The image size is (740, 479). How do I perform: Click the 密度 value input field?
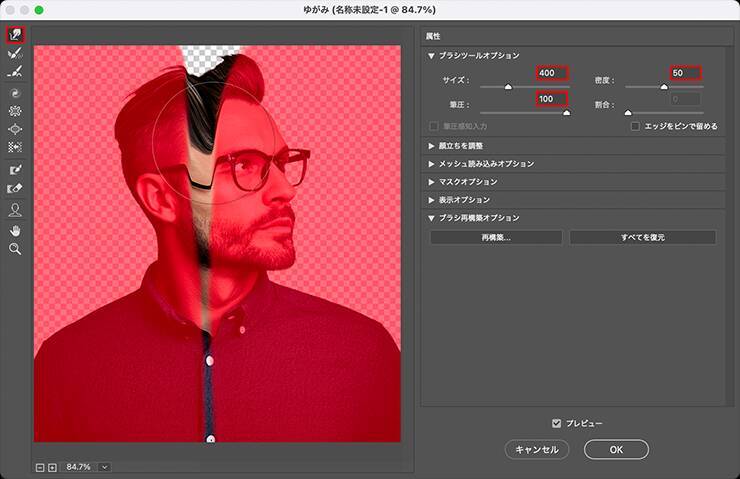click(x=685, y=73)
